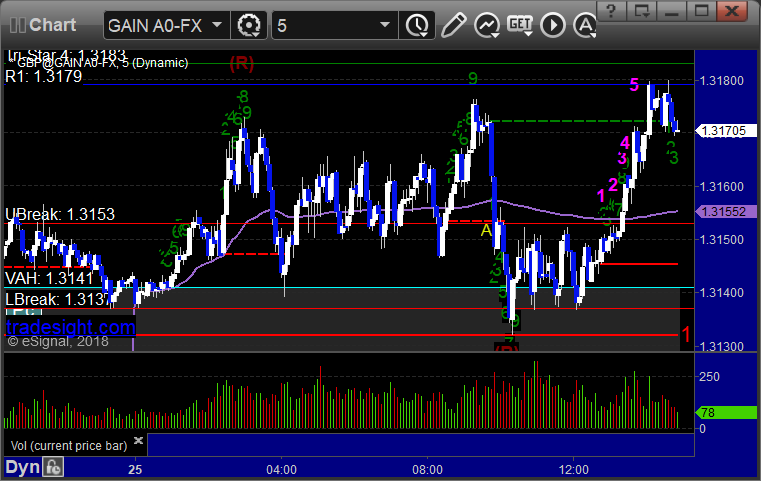Click the volume axis 250 label
This screenshot has height=481, width=761.
[710, 377]
